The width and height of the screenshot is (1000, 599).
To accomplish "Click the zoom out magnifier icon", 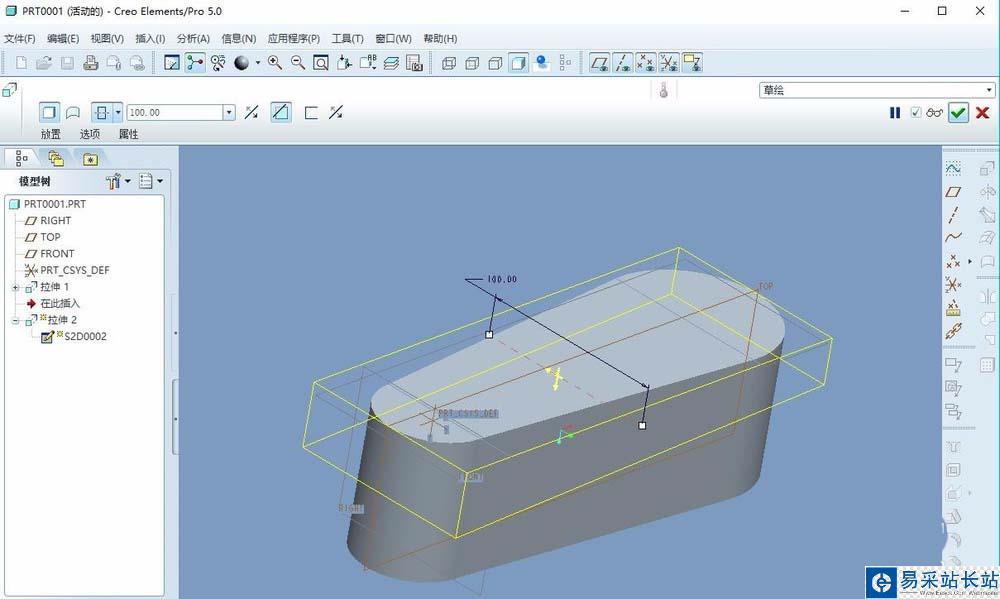I will click(x=298, y=63).
